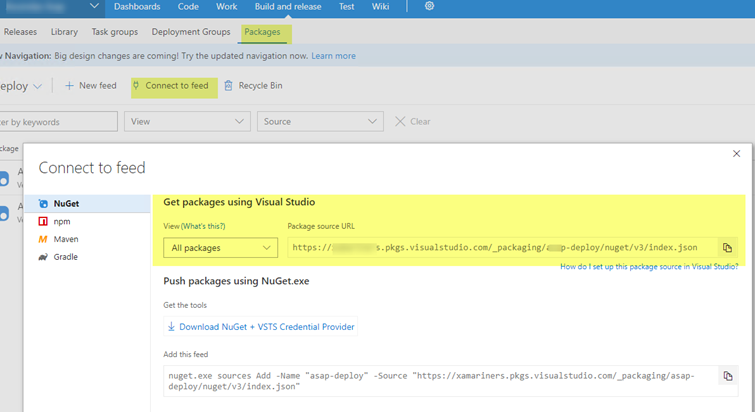
Task: Click the X icon next to Clear
Action: 400,122
